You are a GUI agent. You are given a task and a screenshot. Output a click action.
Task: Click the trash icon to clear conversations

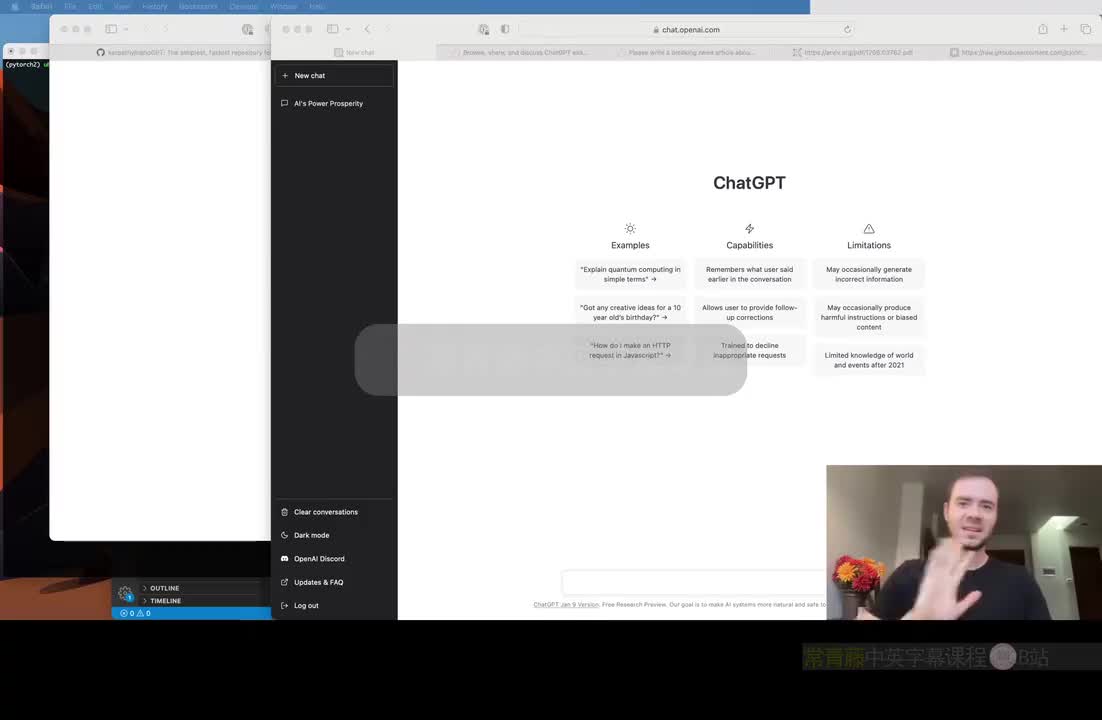(285, 512)
